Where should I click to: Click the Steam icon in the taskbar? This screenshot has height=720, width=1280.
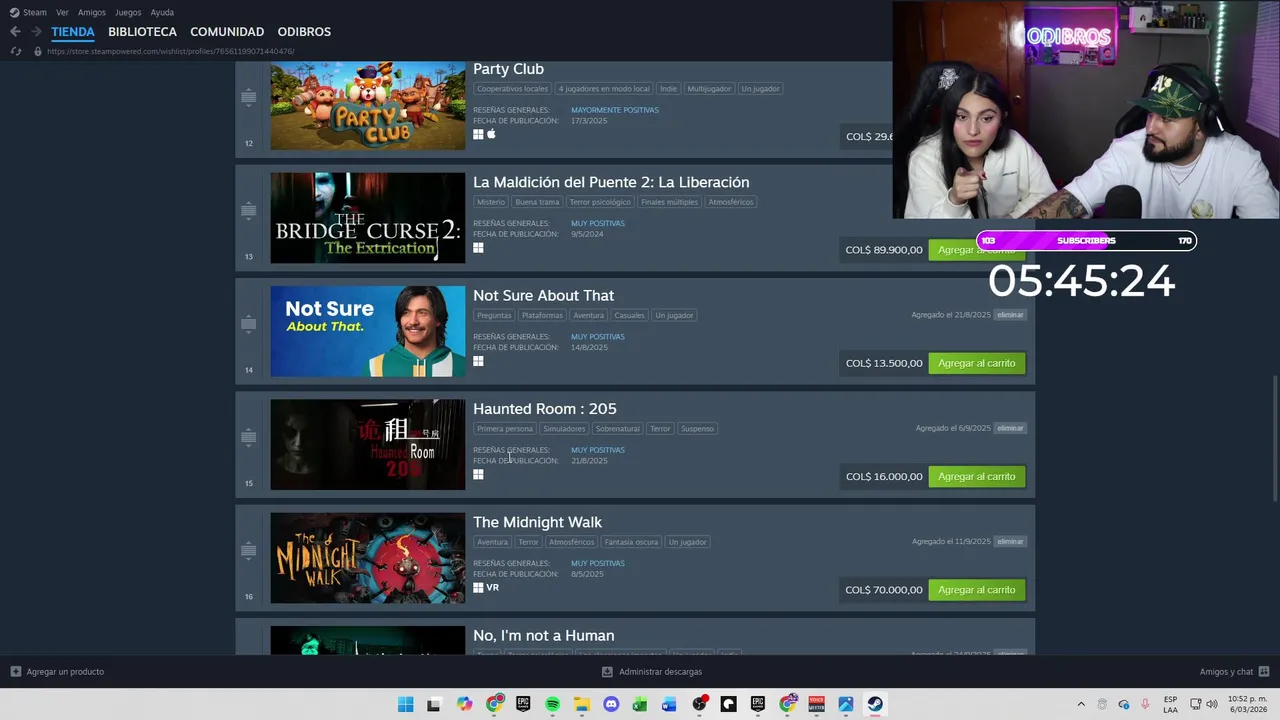point(875,704)
